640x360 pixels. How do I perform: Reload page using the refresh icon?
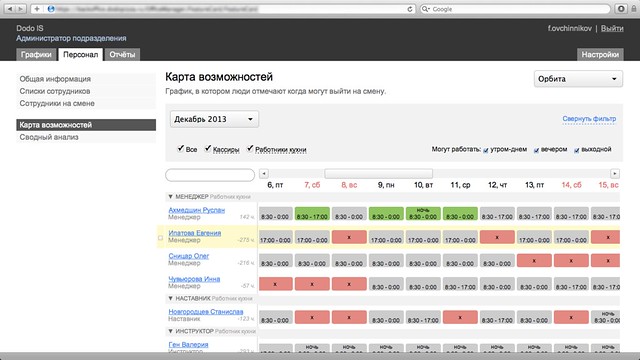click(x=410, y=9)
